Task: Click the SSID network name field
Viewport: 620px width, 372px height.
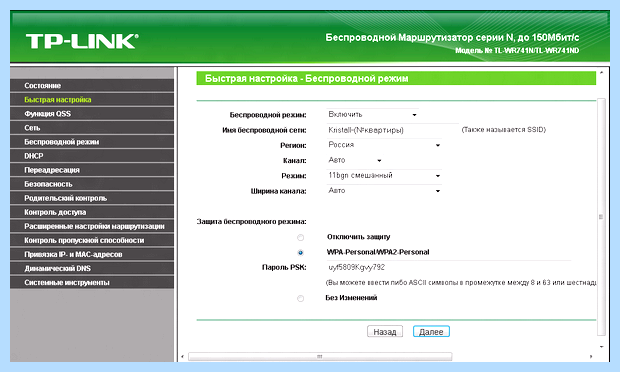Action: 392,130
